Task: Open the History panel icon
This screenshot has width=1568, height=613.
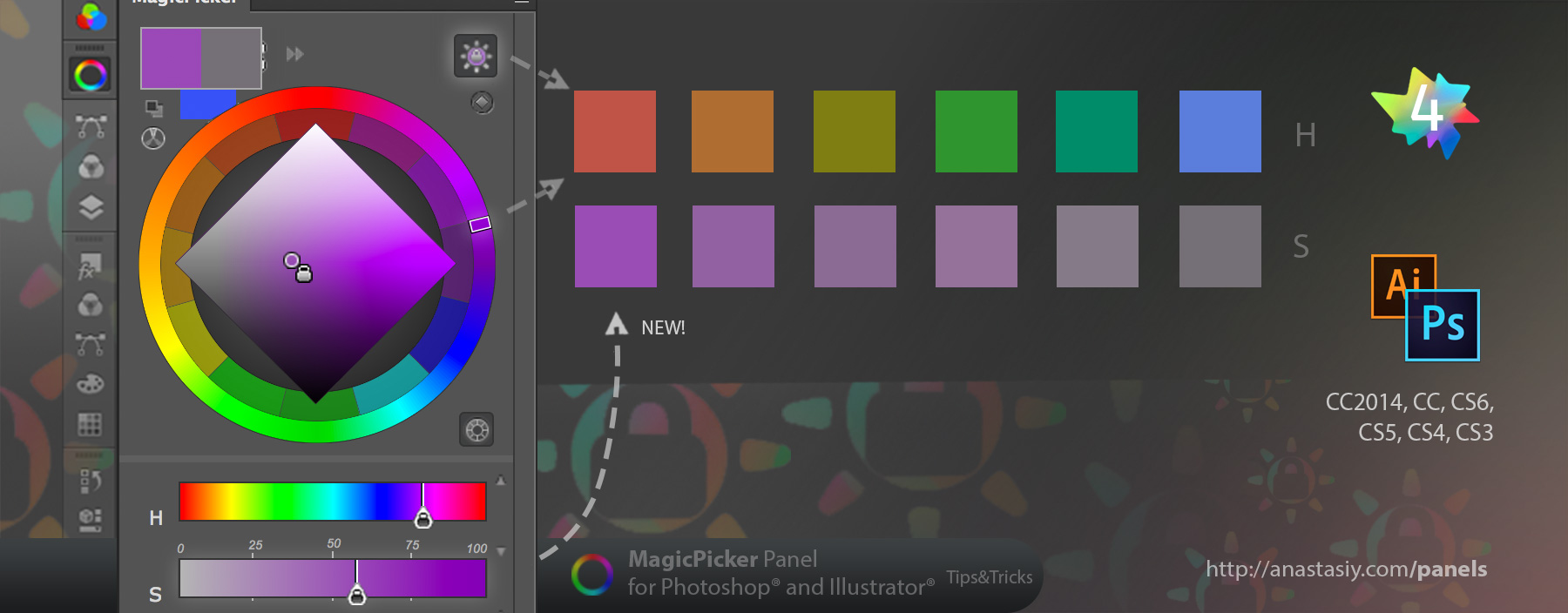Action: tap(91, 480)
